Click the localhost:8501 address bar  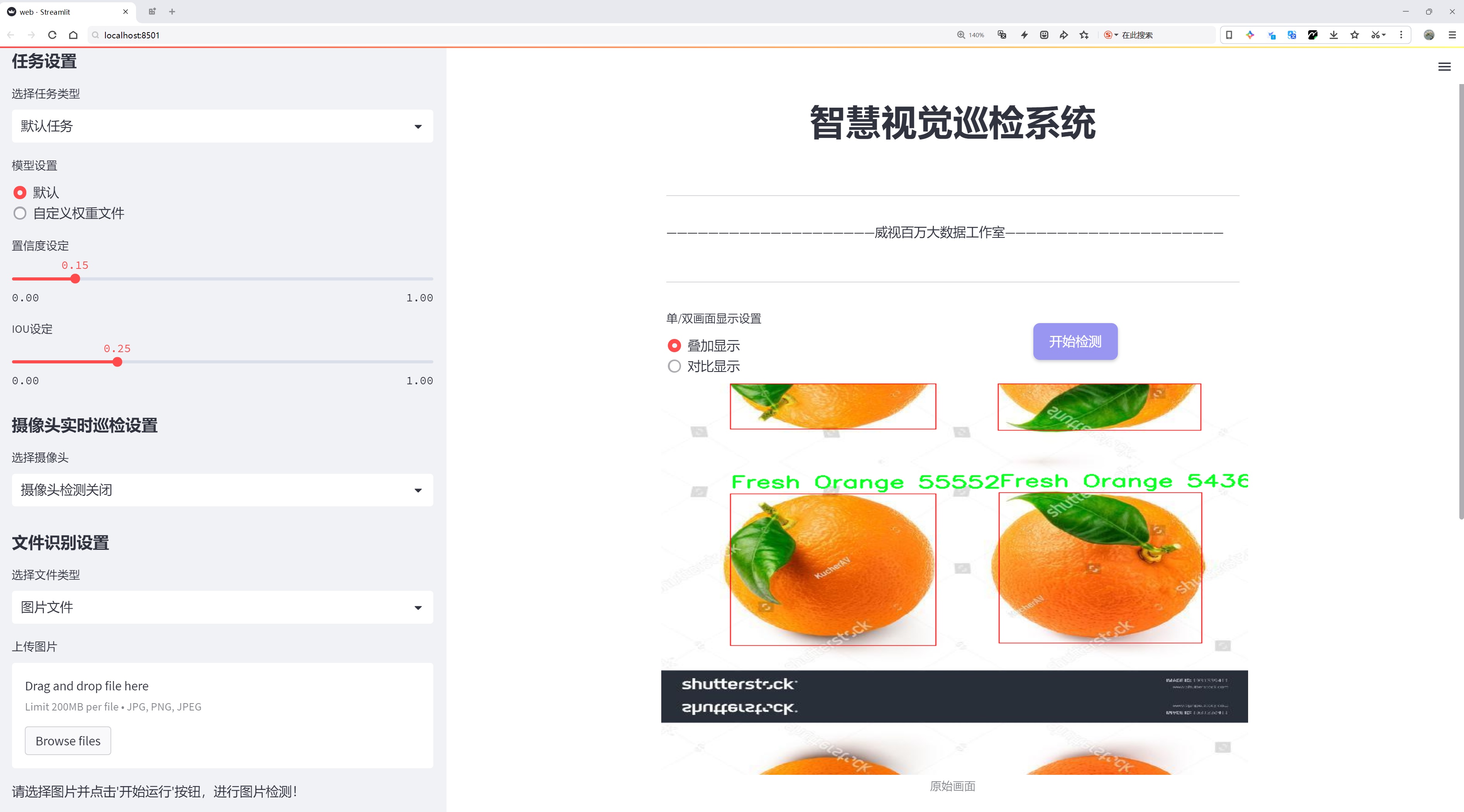512,34
